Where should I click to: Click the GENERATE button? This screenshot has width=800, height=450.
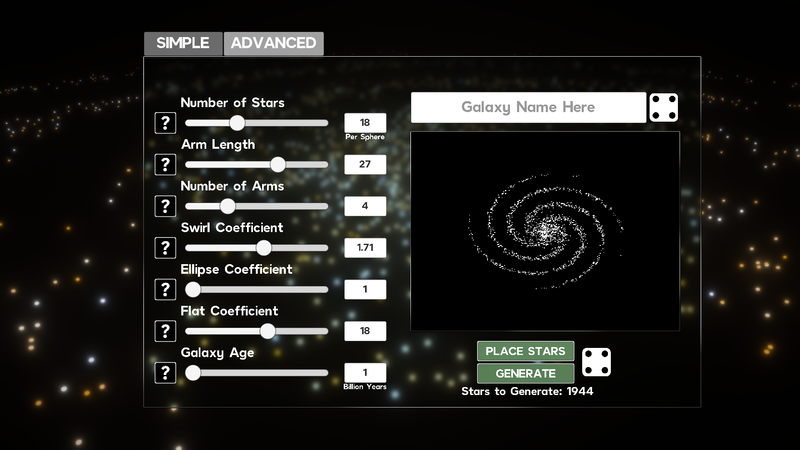525,373
